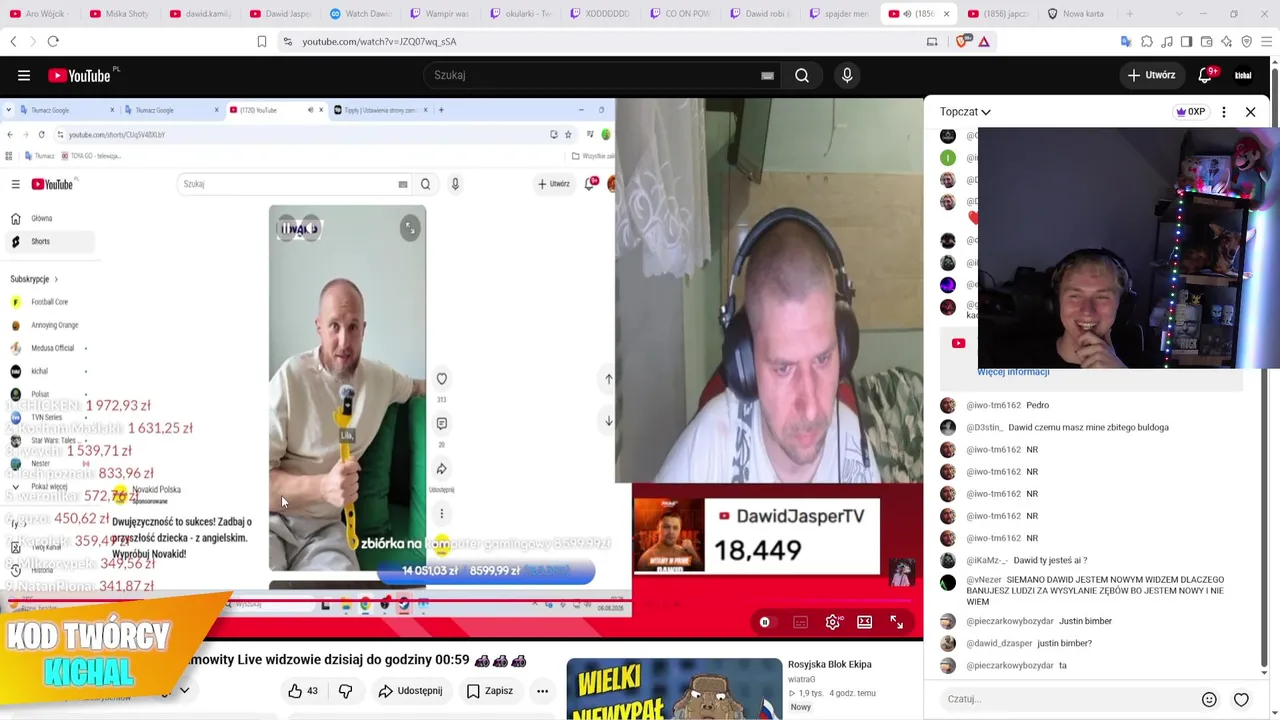The height and width of the screenshot is (720, 1280).
Task: Click username @D3stin_ in chat
Action: click(984, 427)
